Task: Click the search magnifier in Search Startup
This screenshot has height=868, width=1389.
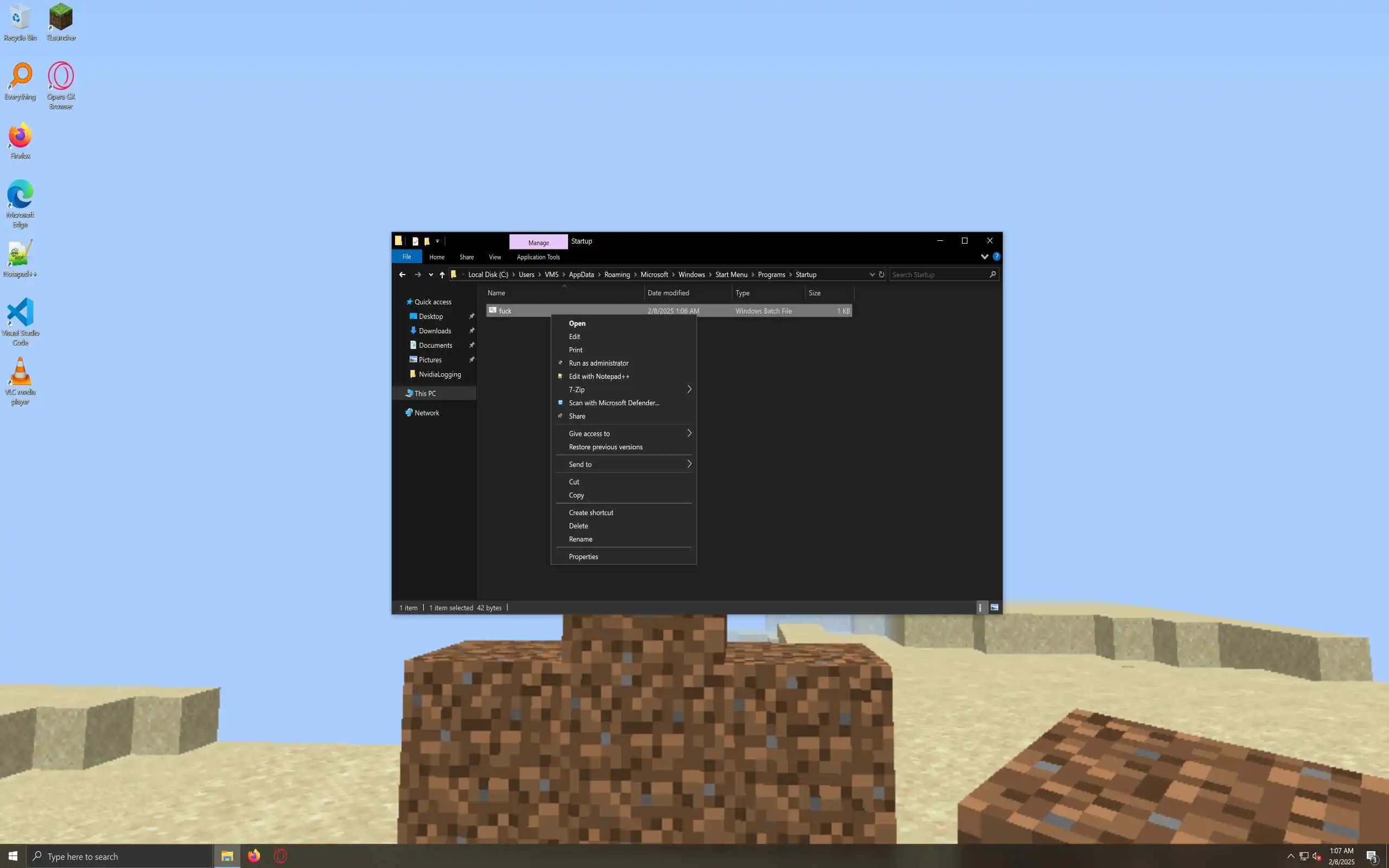Action: 992,275
